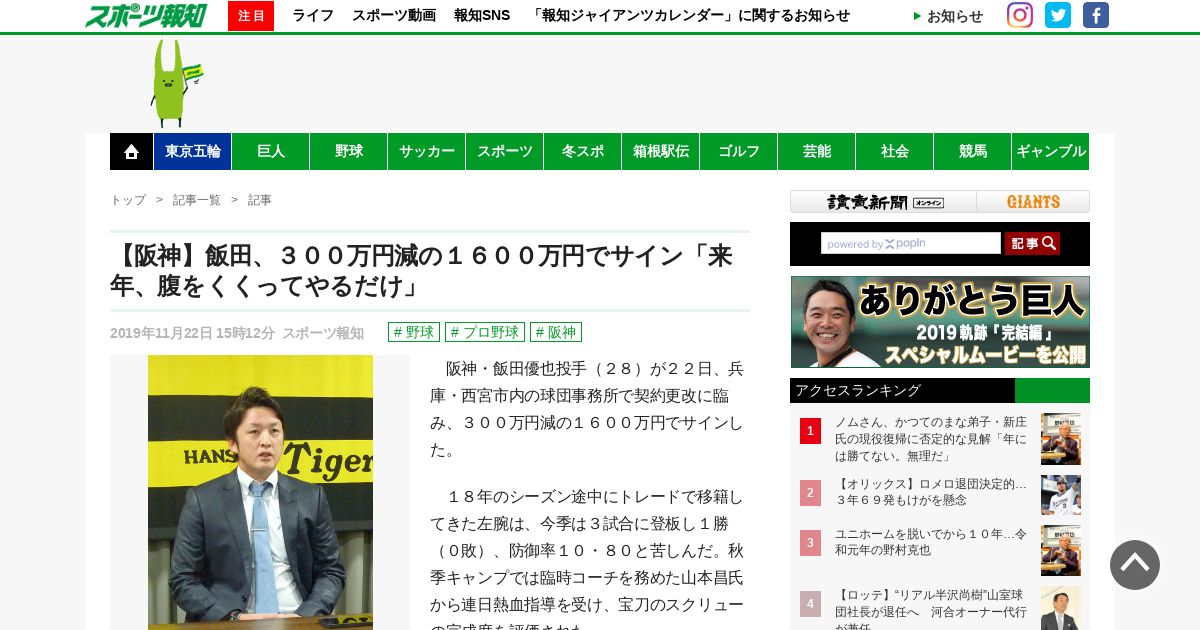1200x630 pixels.
Task: Select the 箱根駅伝 navigation tab
Action: [661, 151]
